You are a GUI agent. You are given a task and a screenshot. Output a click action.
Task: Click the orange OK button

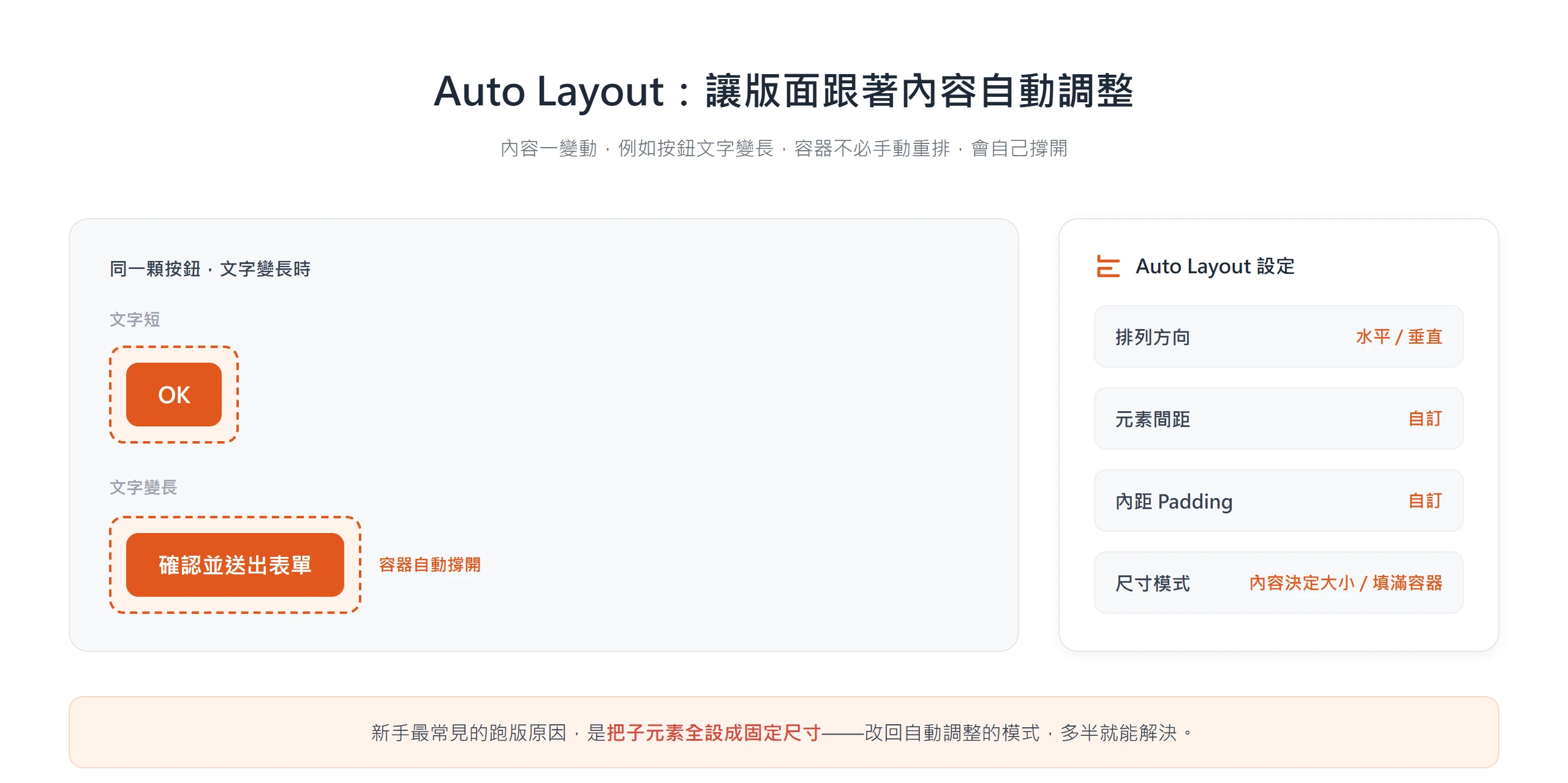click(174, 395)
